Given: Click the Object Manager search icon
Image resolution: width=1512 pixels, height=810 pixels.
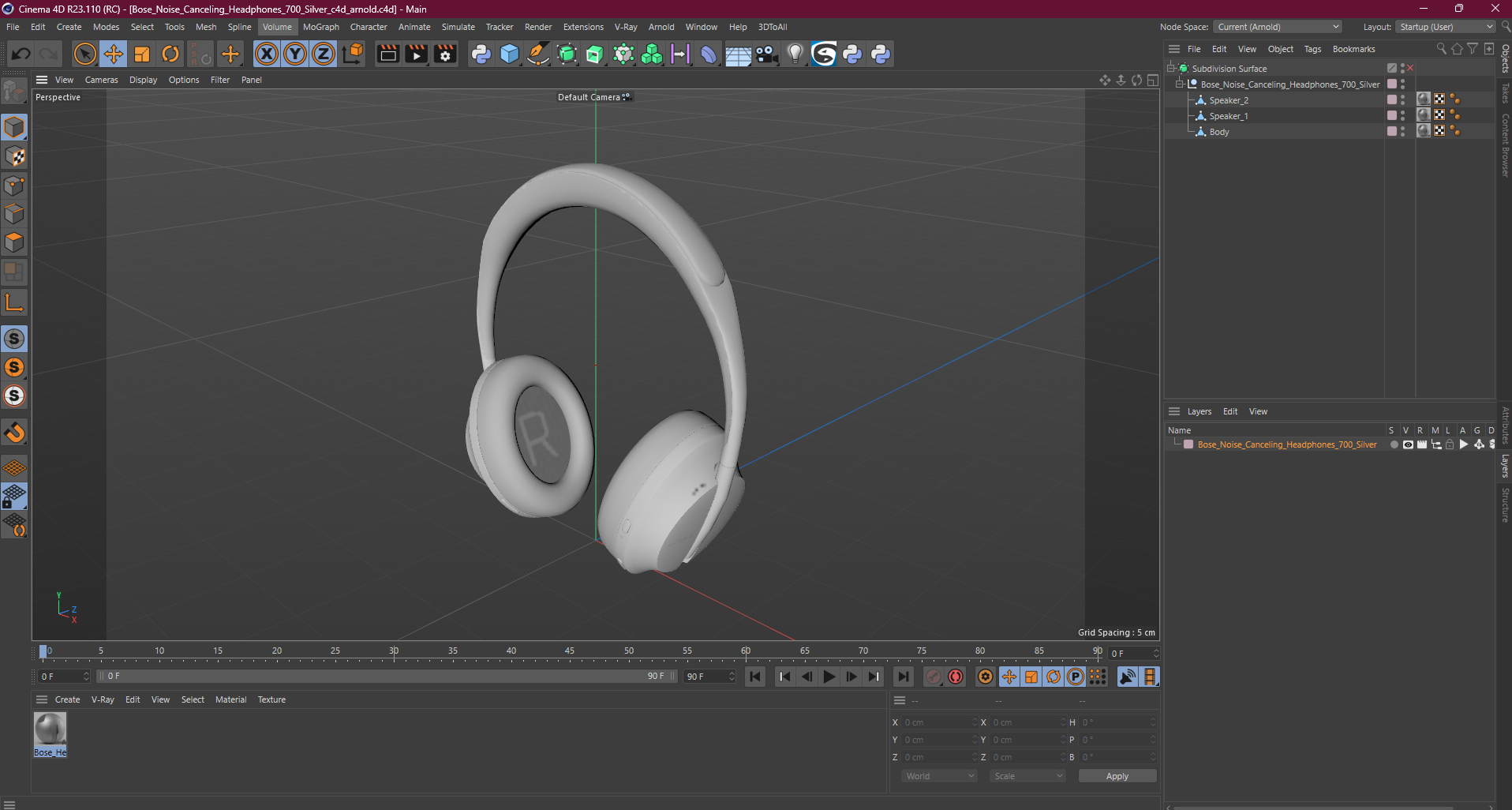Looking at the screenshot, I should (x=1442, y=49).
